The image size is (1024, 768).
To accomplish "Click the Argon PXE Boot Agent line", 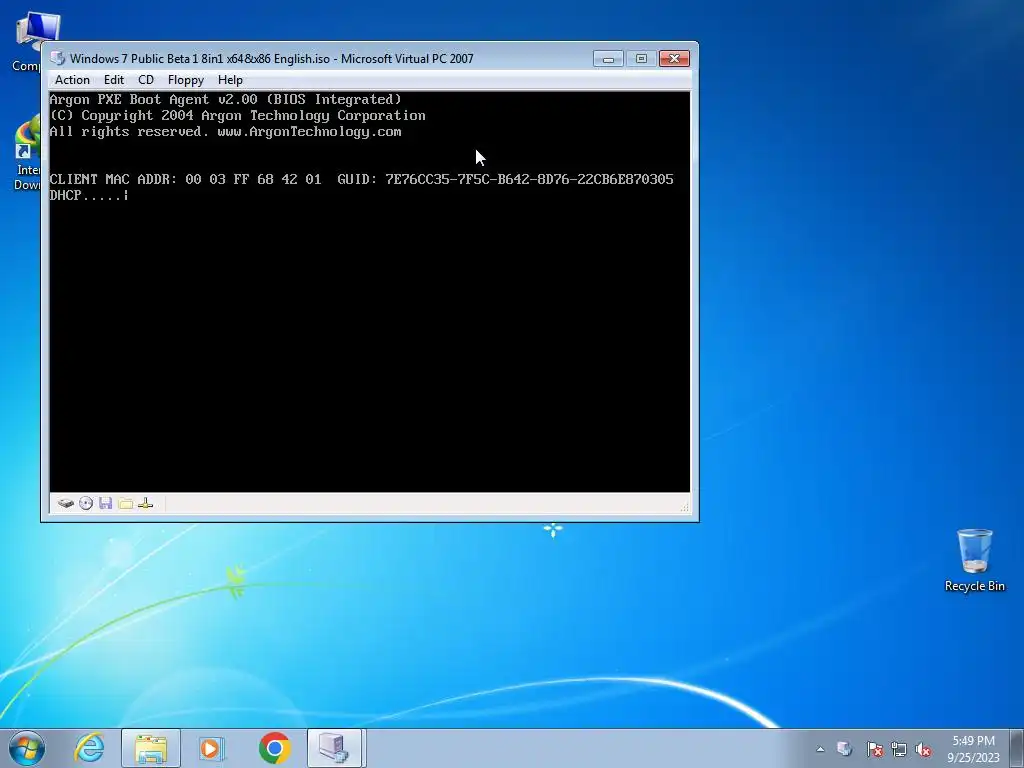I will [x=225, y=99].
